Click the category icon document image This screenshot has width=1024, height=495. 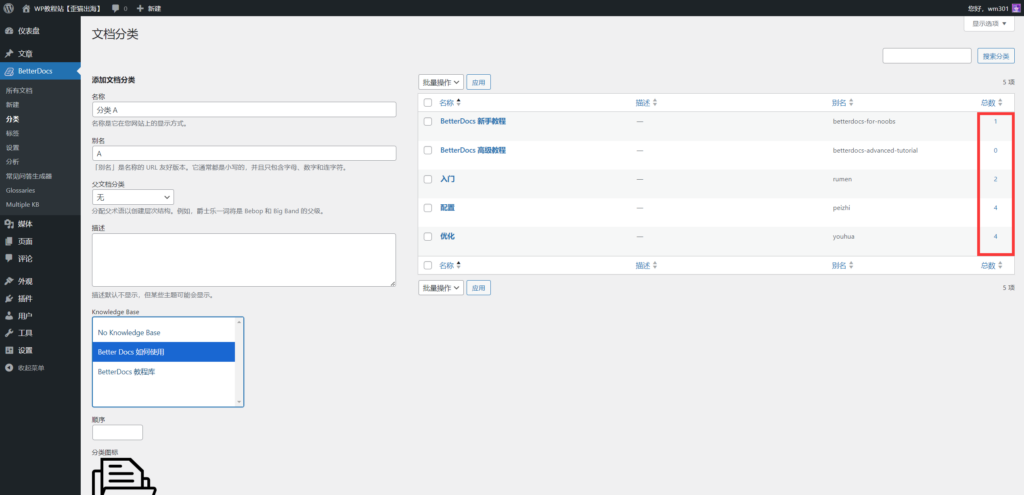[x=124, y=477]
